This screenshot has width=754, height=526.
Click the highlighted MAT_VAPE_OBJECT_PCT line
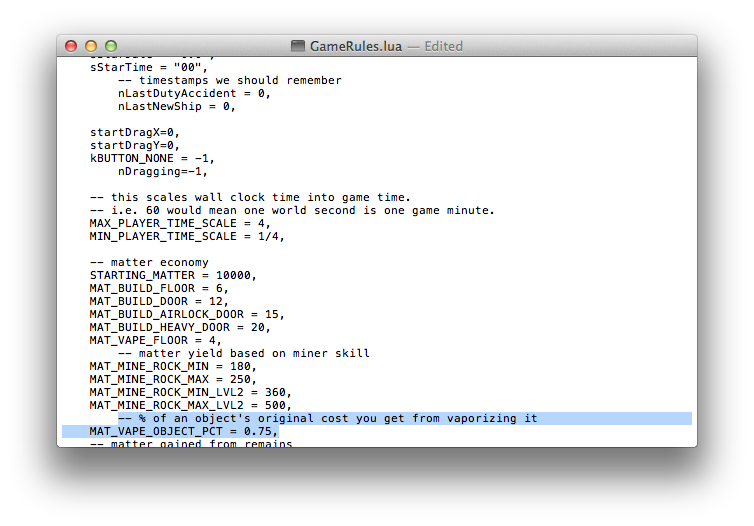click(183, 431)
